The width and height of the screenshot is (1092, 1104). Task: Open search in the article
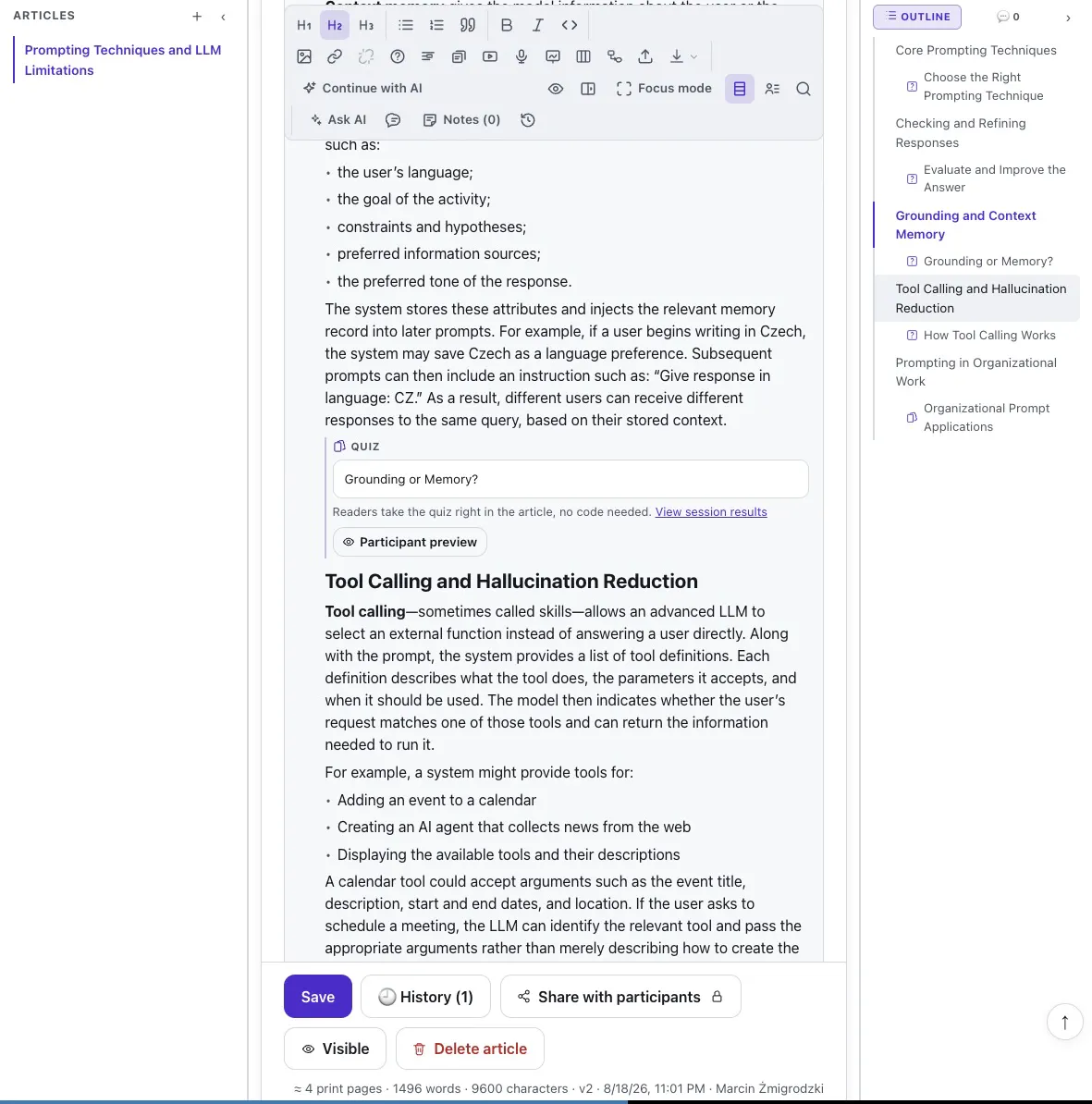[x=804, y=89]
